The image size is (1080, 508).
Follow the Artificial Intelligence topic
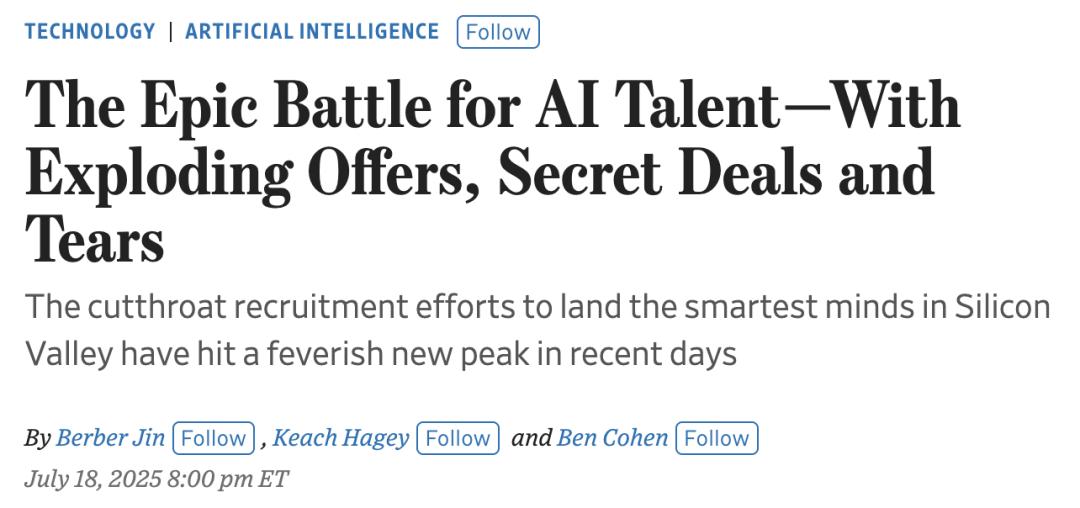pos(497,32)
